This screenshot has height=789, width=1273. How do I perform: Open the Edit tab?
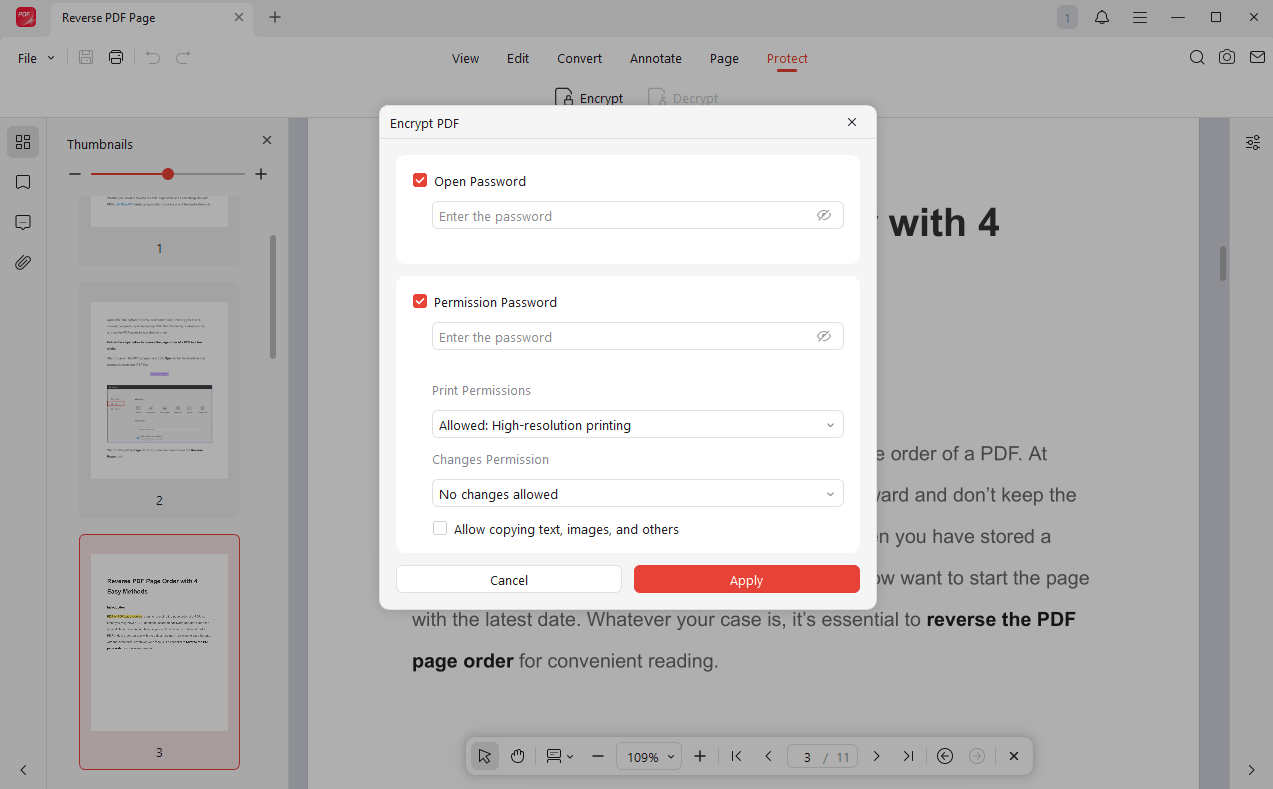pos(518,58)
